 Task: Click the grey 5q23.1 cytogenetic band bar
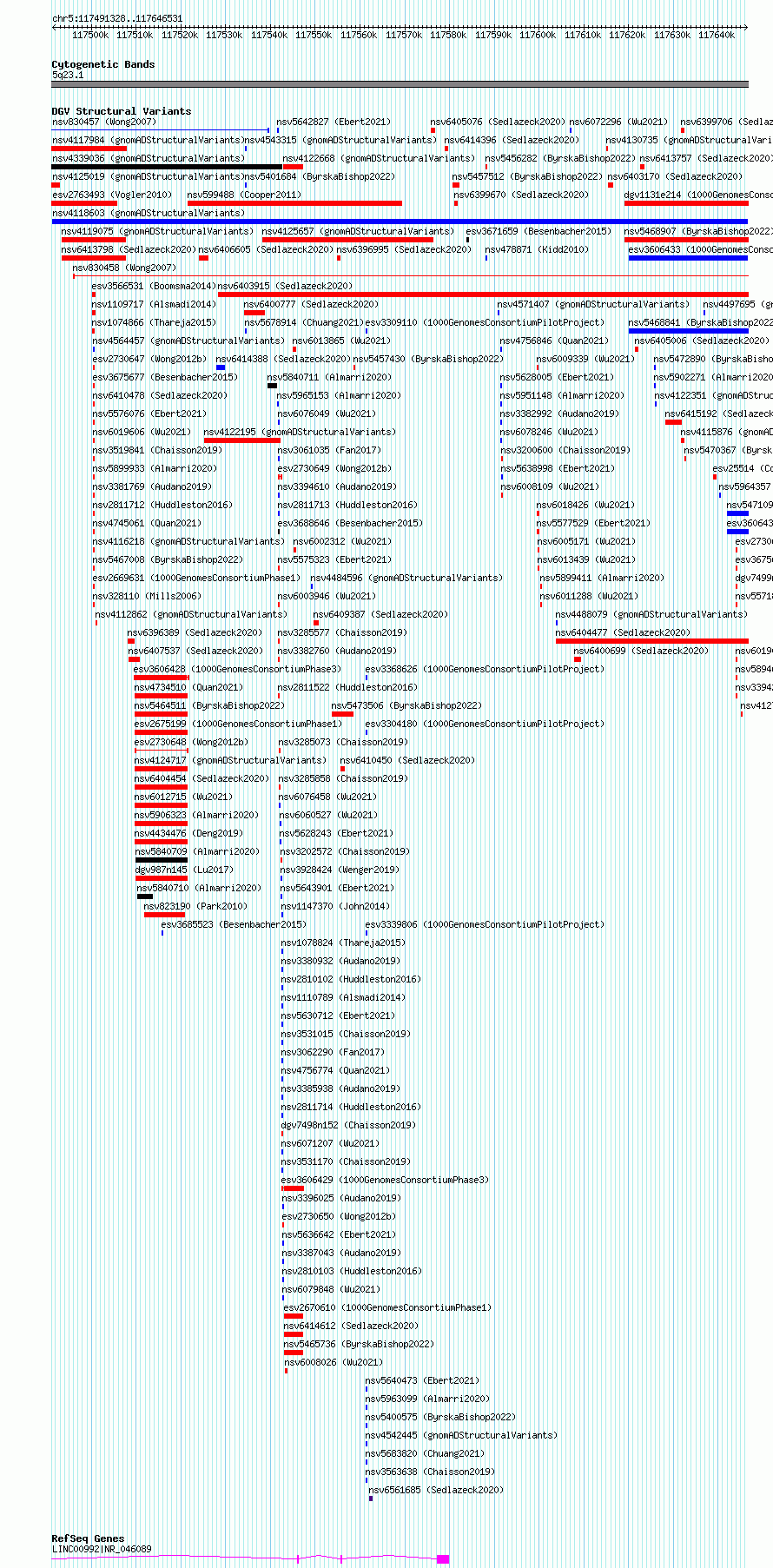tap(400, 84)
